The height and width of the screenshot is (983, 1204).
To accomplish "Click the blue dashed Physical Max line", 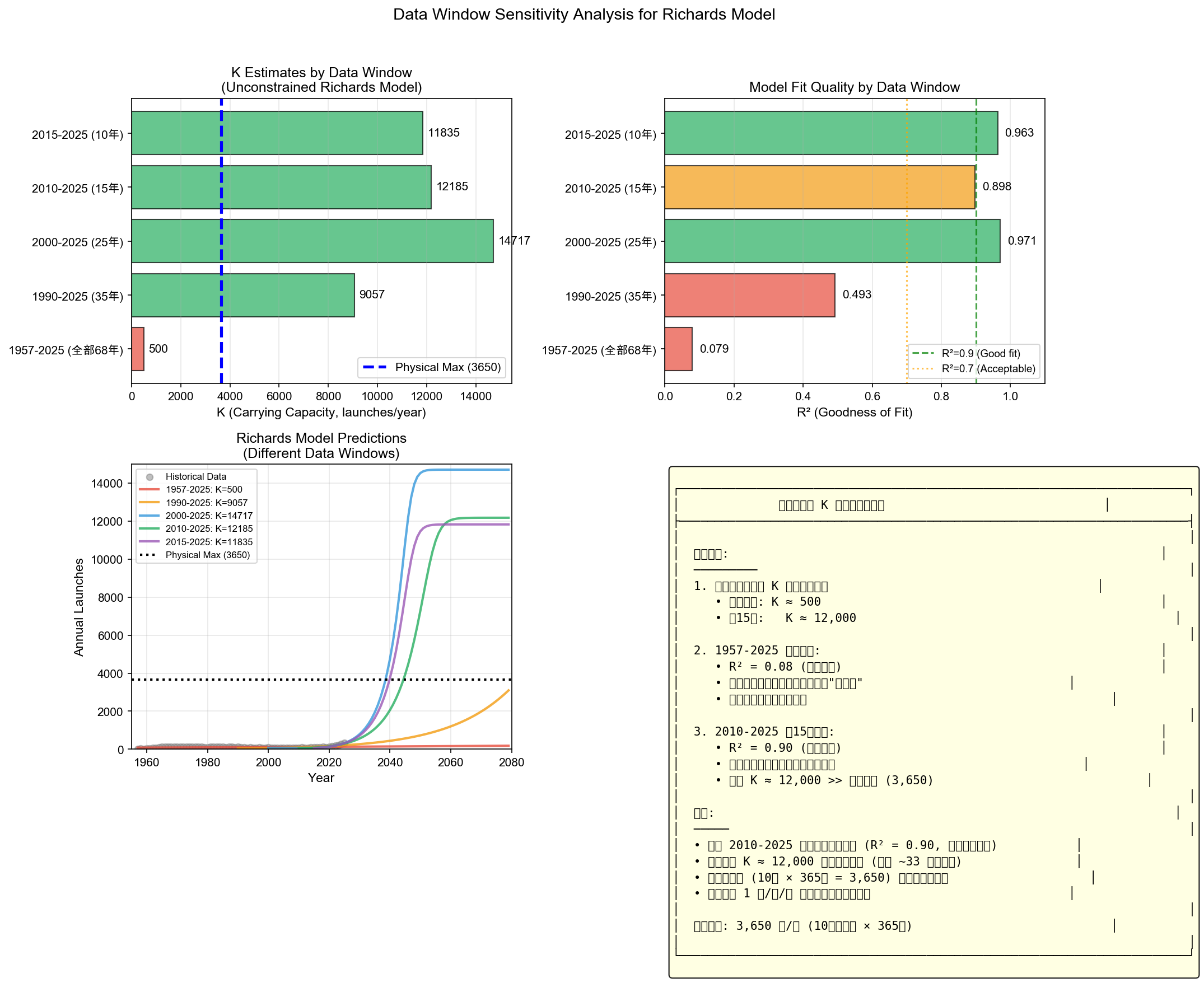I will pos(221,269).
